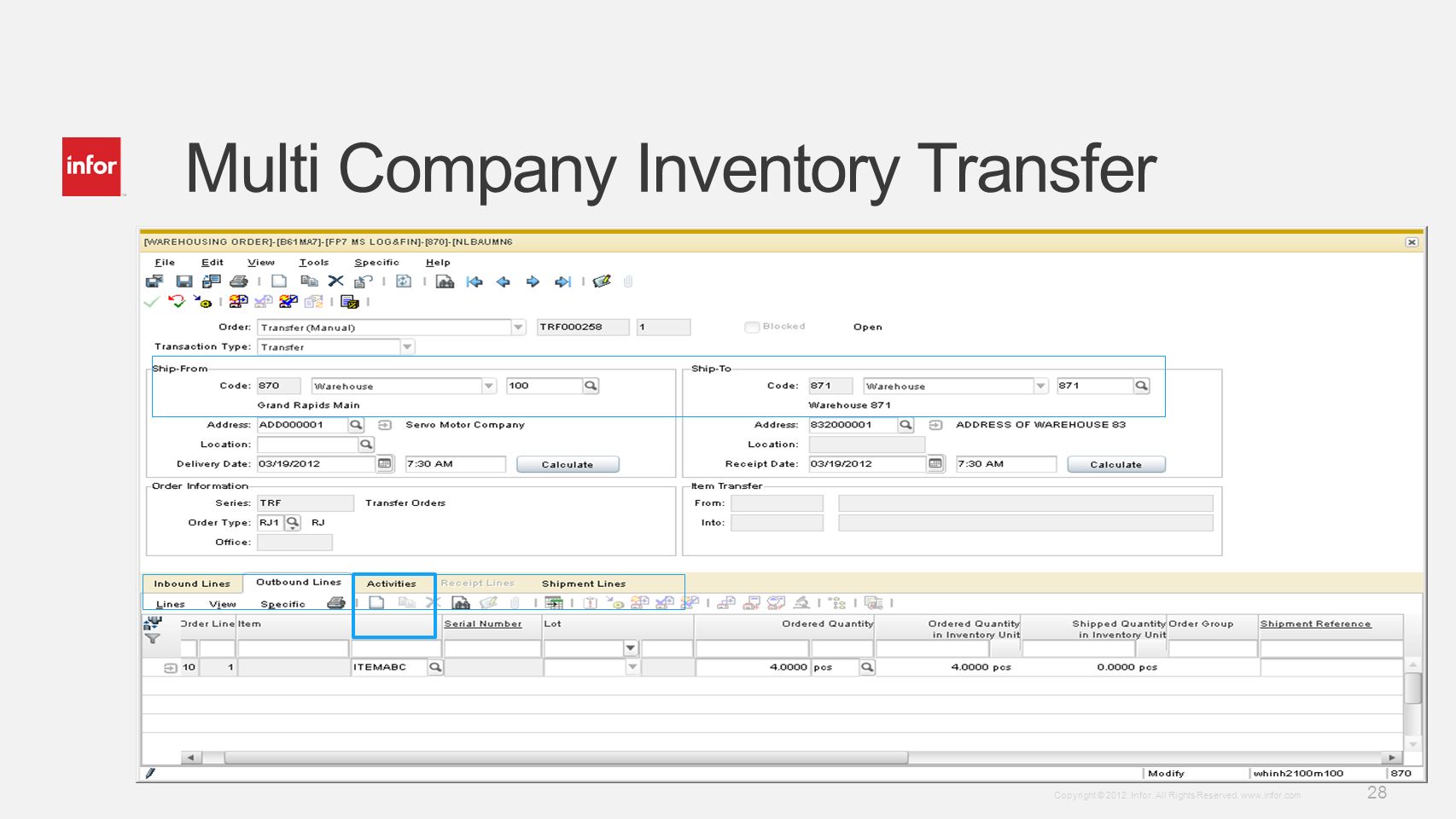Open the Ship-From Location lookup icon
Screen dimensions: 1456x819
tap(366, 444)
